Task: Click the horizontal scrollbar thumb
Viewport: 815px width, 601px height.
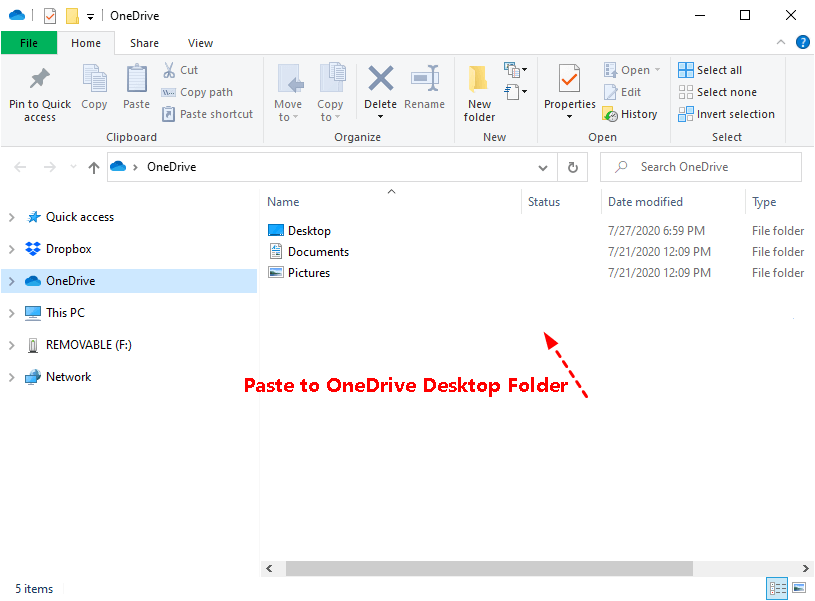Action: click(x=488, y=568)
